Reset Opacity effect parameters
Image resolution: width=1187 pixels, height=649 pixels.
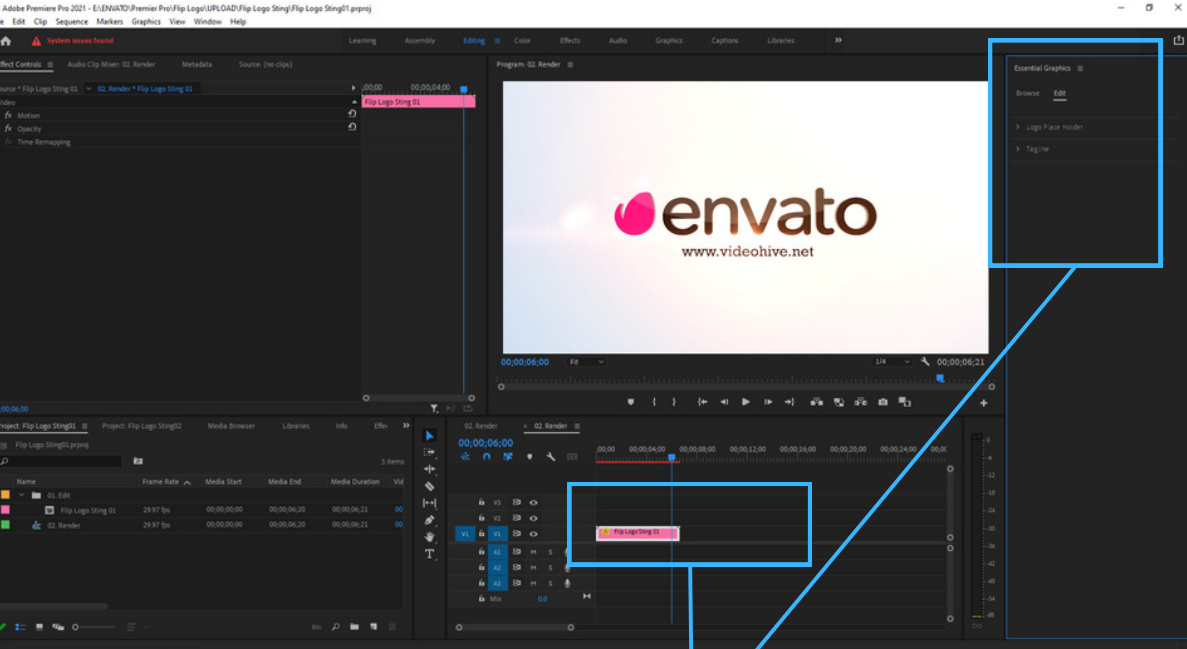pyautogui.click(x=352, y=127)
